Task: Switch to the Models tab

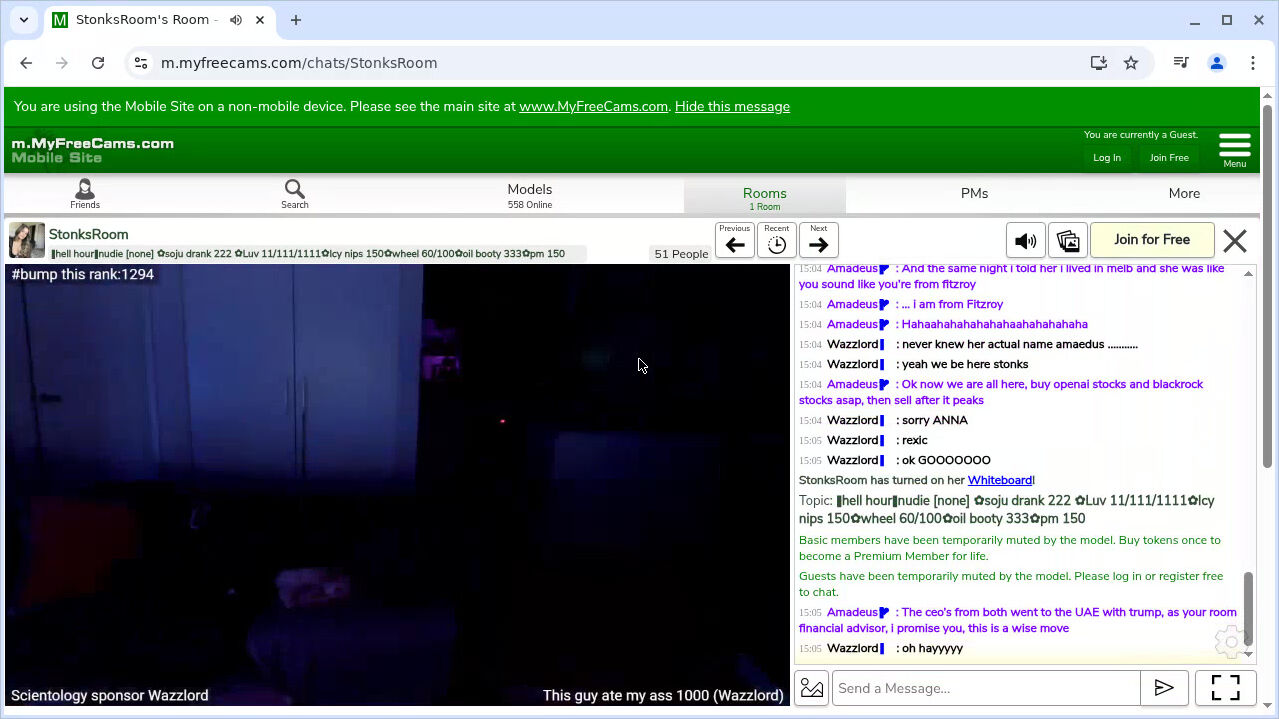Action: 529,194
